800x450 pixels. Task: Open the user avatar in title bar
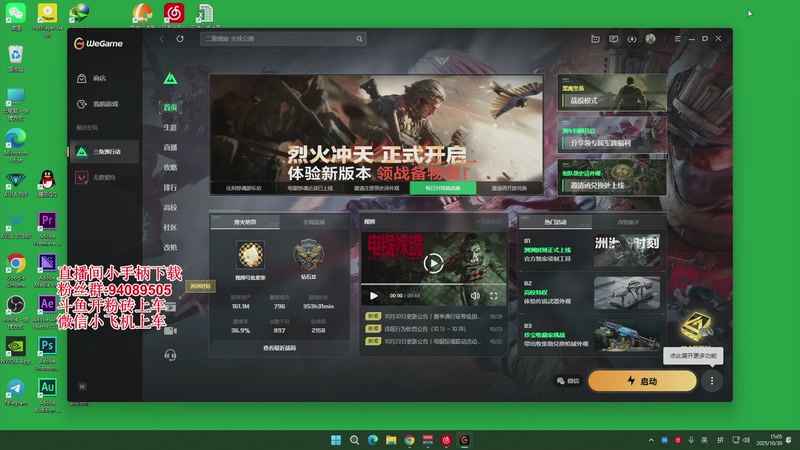(650, 39)
